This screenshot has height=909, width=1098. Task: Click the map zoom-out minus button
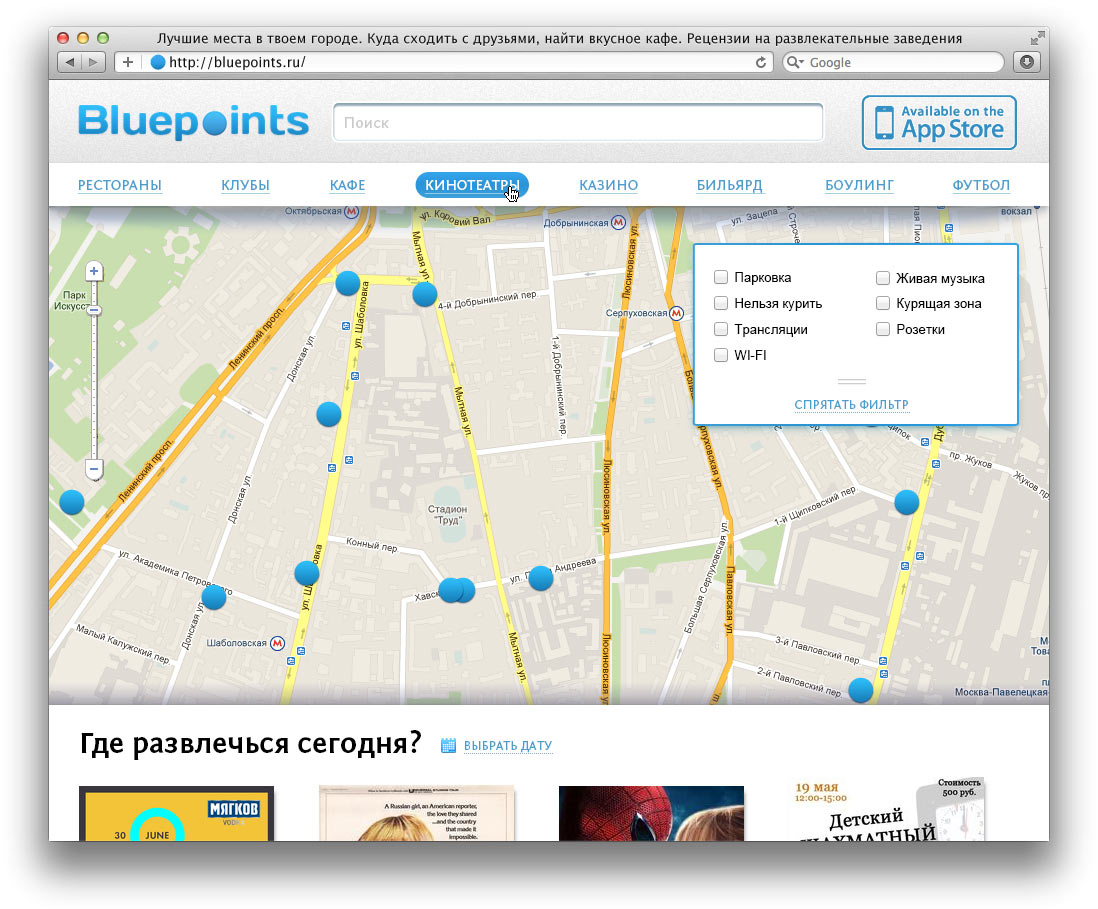[94, 468]
